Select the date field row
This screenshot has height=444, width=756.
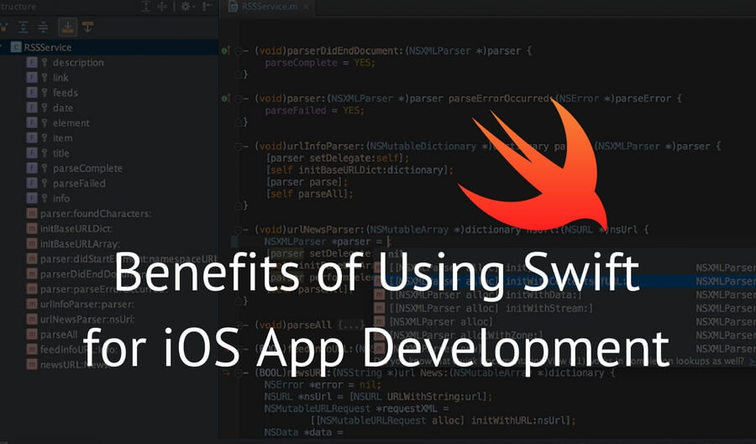click(109, 108)
